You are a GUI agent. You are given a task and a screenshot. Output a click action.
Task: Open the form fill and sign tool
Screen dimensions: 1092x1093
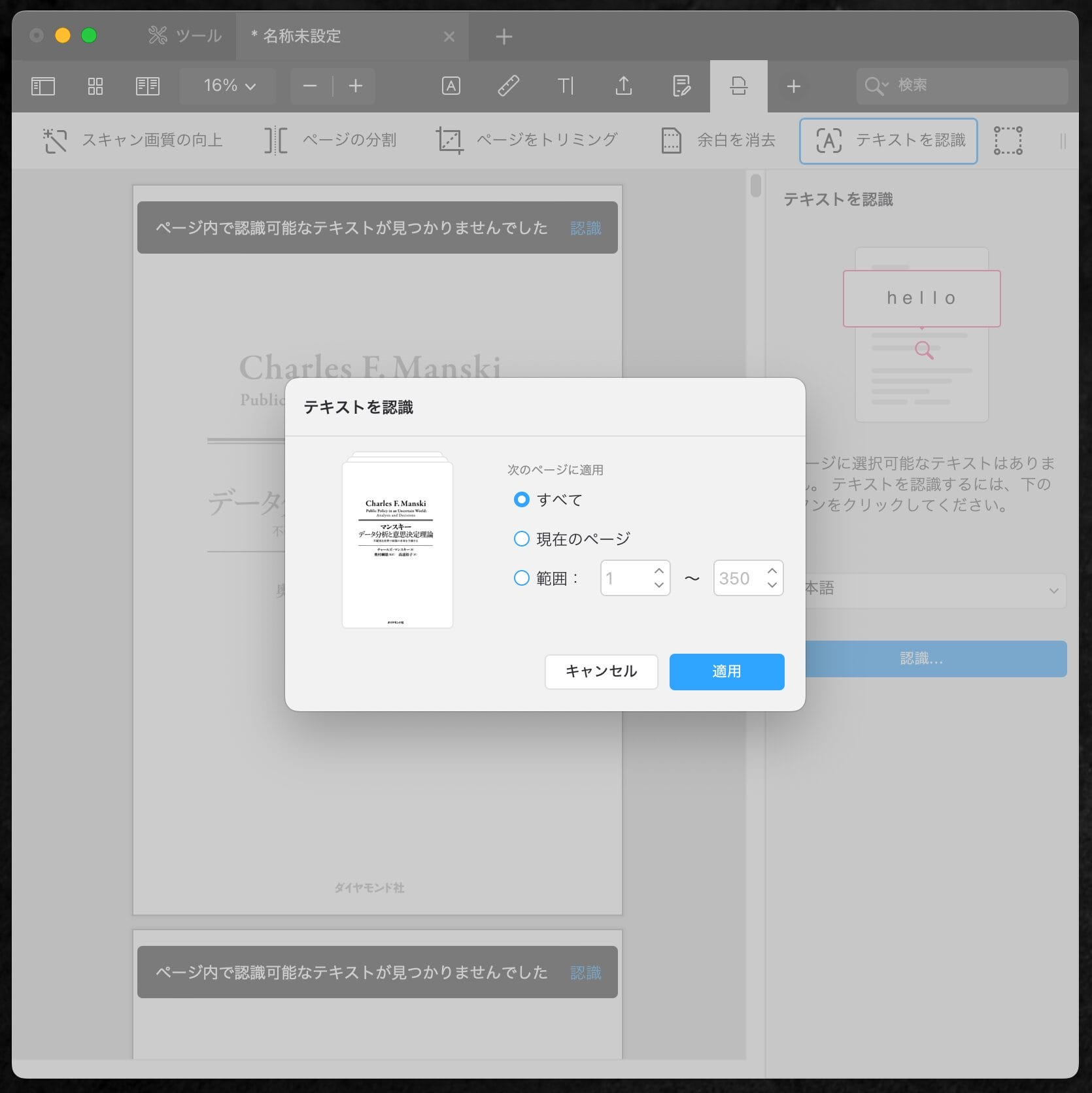[681, 86]
